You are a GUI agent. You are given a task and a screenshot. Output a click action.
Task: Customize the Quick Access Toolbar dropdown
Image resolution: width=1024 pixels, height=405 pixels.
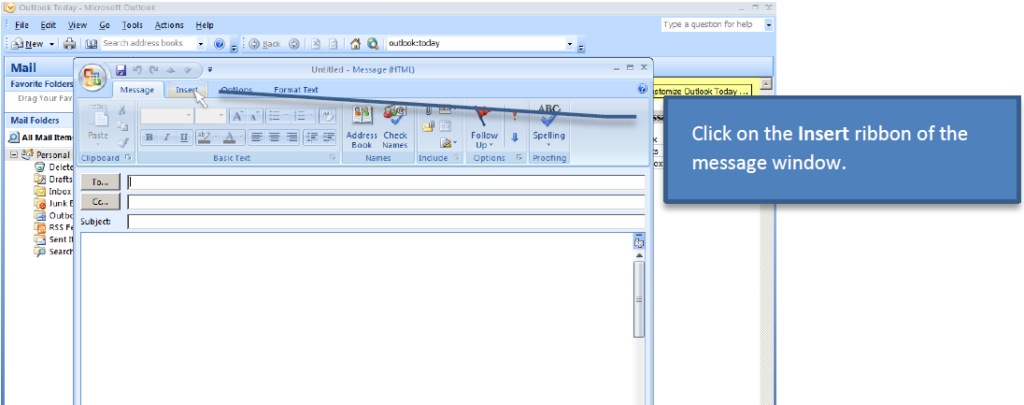210,70
